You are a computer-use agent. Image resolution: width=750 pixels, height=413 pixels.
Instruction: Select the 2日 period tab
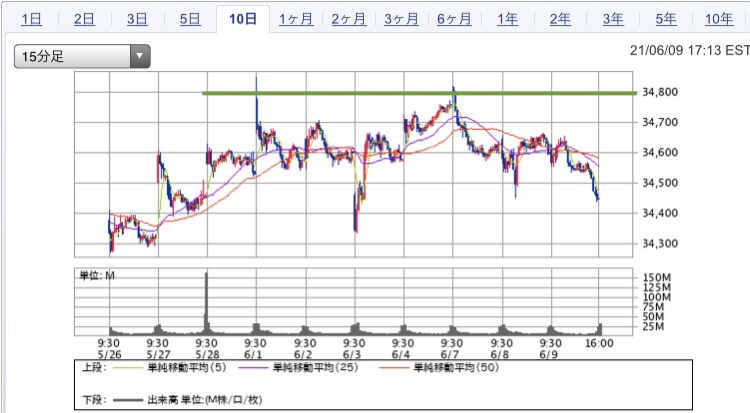(84, 19)
